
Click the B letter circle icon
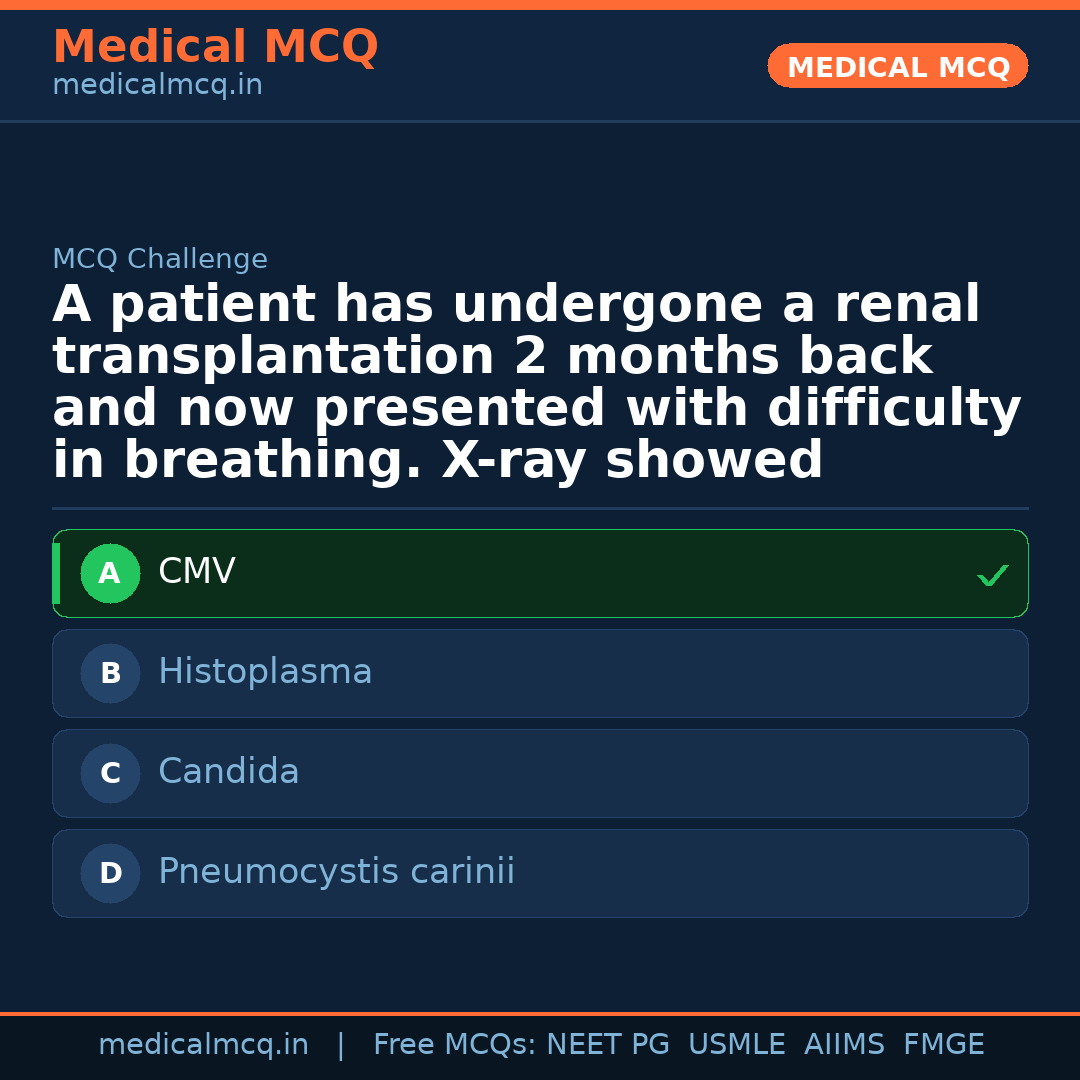[110, 674]
